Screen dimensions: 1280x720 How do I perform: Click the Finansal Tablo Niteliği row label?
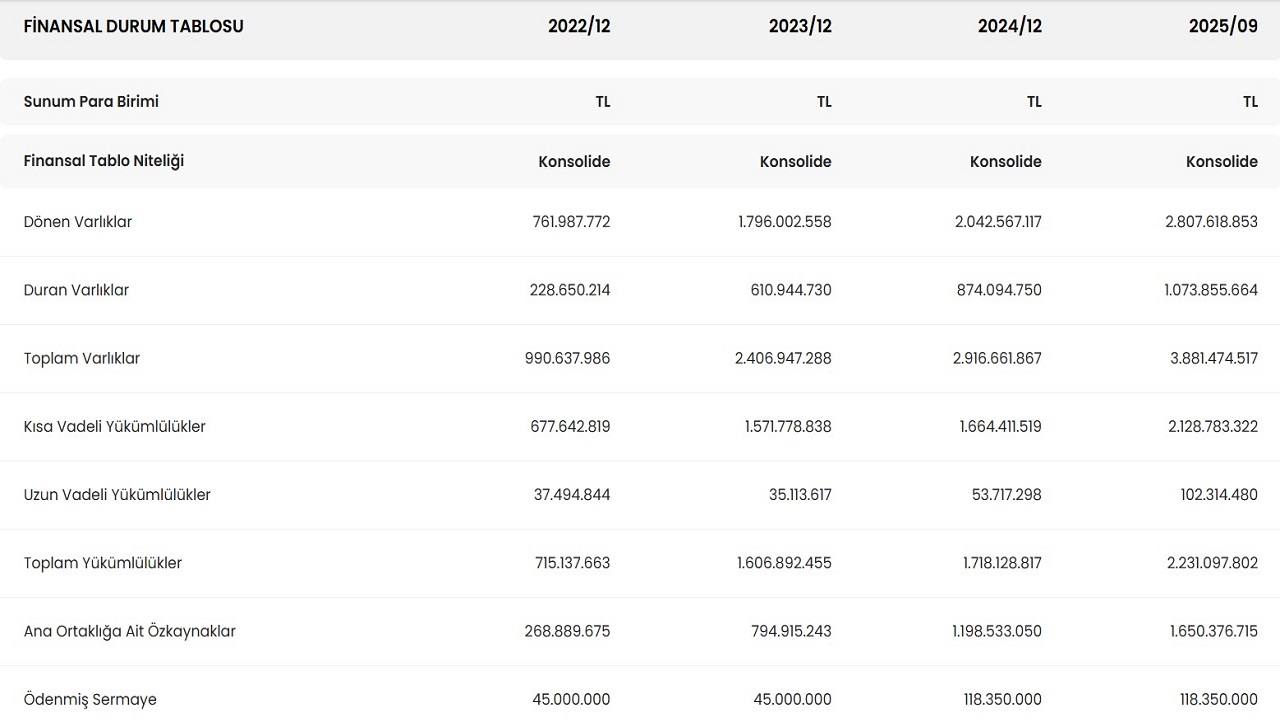(x=104, y=161)
